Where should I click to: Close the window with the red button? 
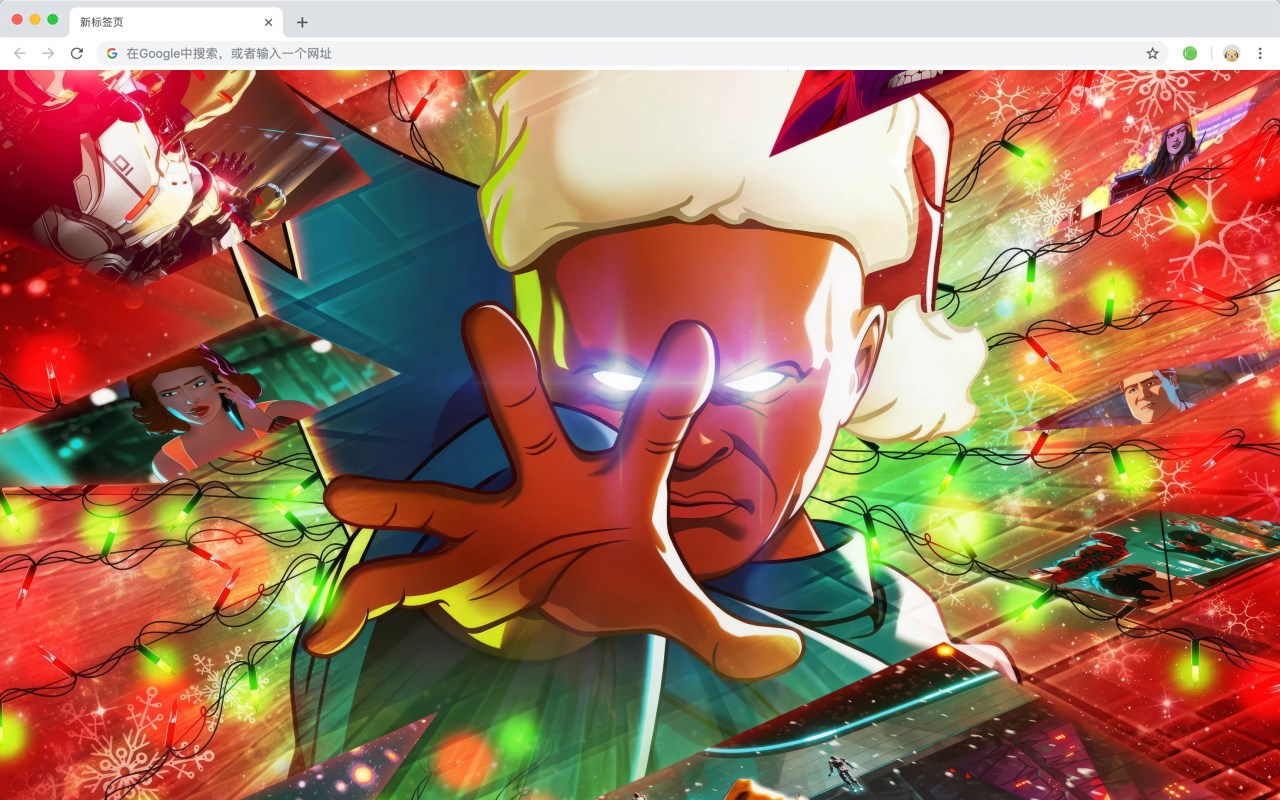[x=17, y=19]
